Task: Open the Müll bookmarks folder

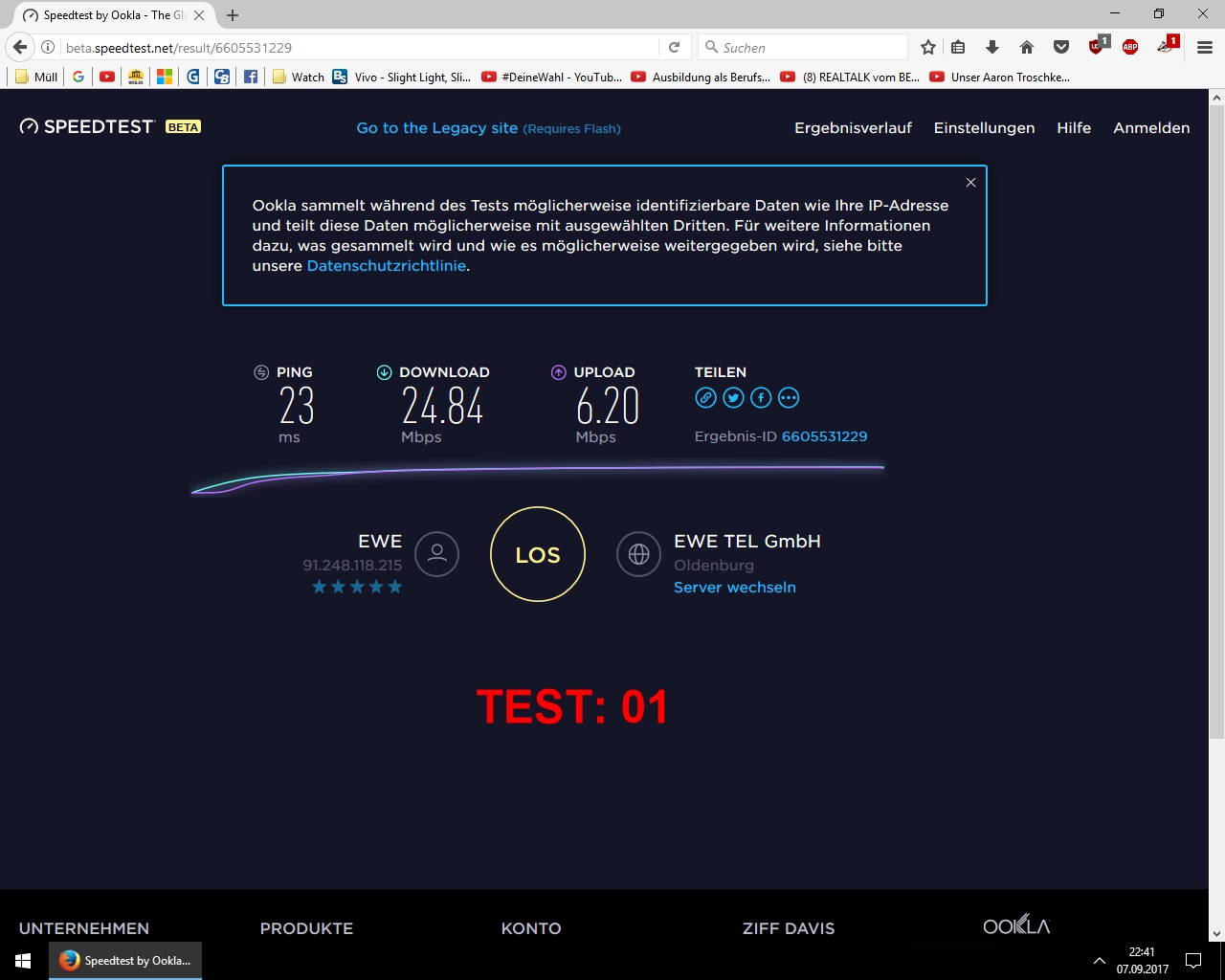Action: 36,77
